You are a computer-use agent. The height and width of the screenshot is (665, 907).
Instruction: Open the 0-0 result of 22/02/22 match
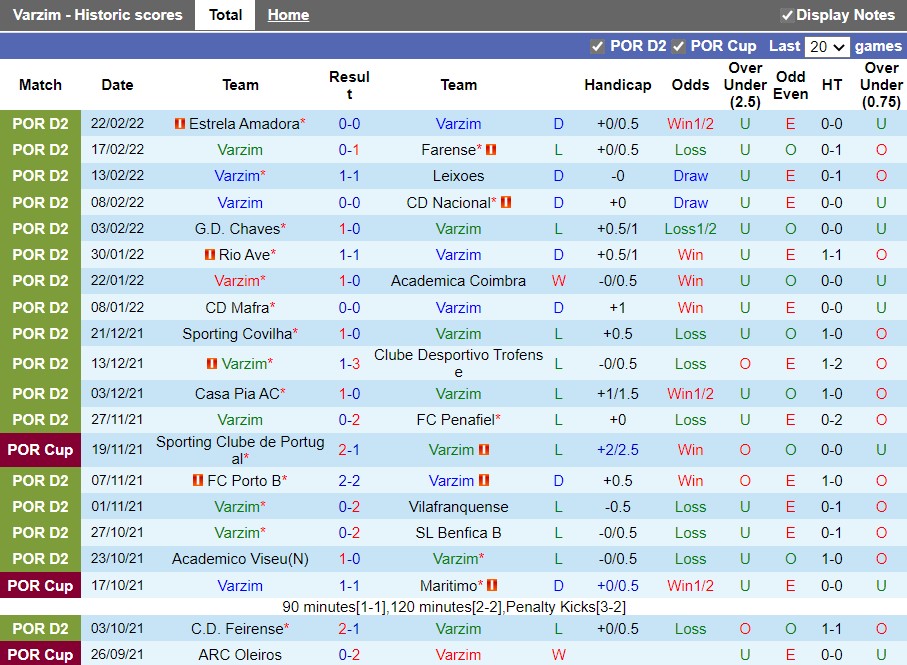coord(349,124)
